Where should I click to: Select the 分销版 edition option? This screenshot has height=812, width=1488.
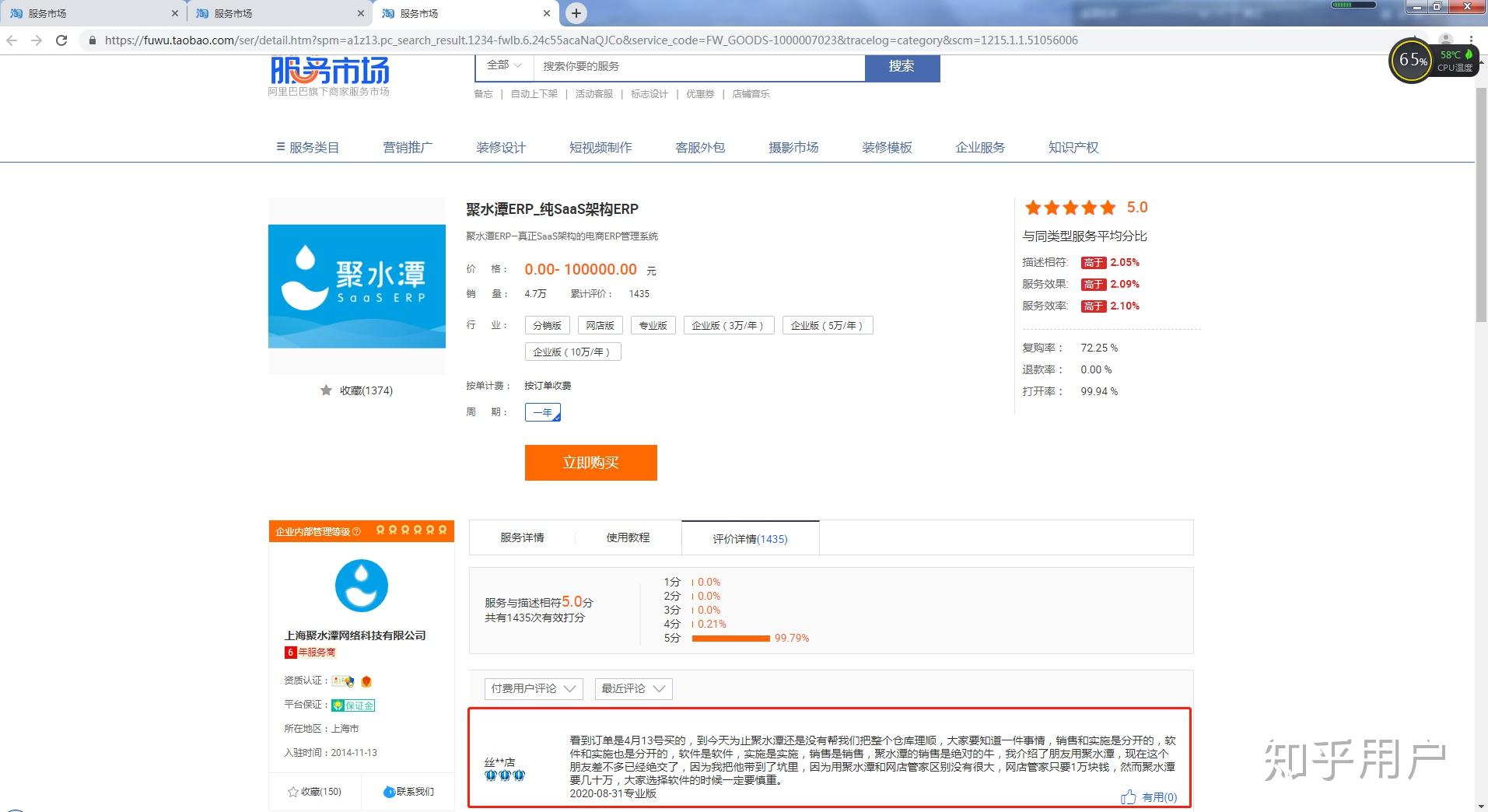[x=547, y=325]
